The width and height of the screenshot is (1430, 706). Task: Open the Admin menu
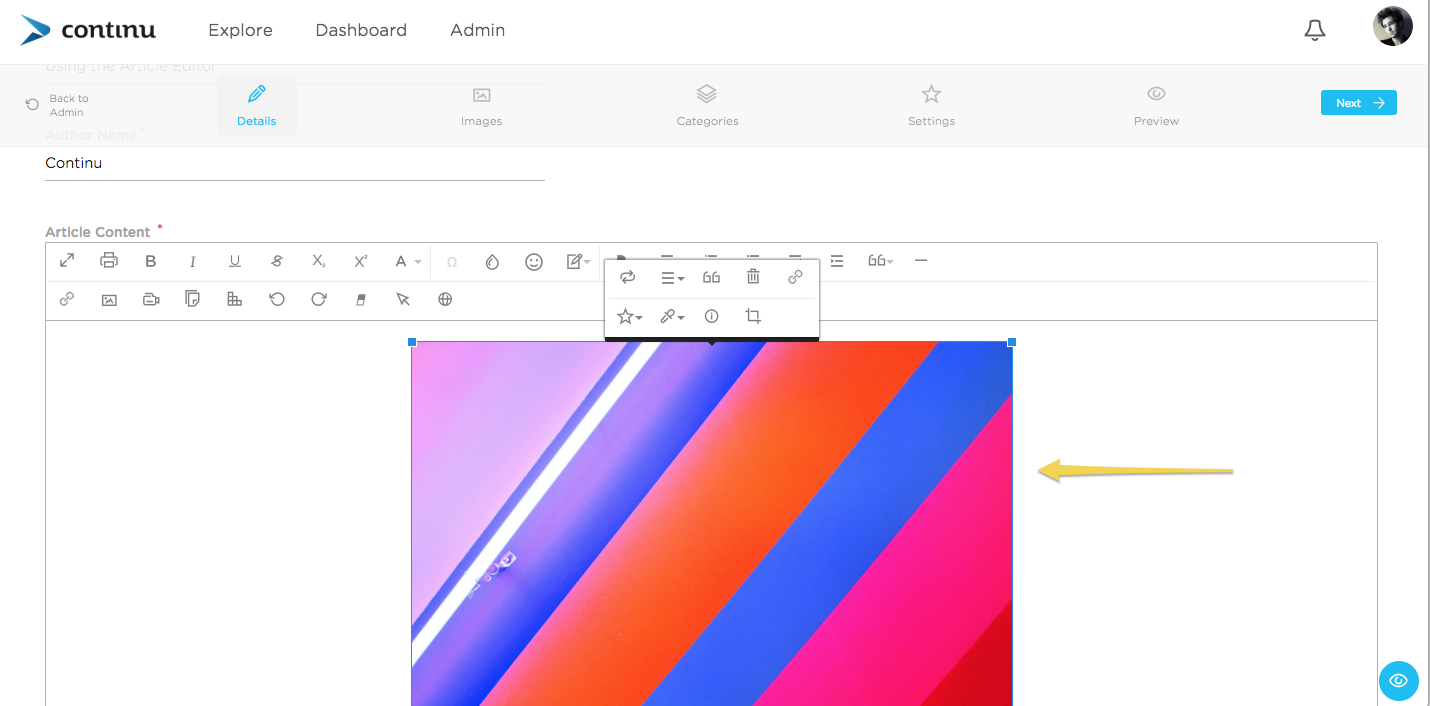477,30
